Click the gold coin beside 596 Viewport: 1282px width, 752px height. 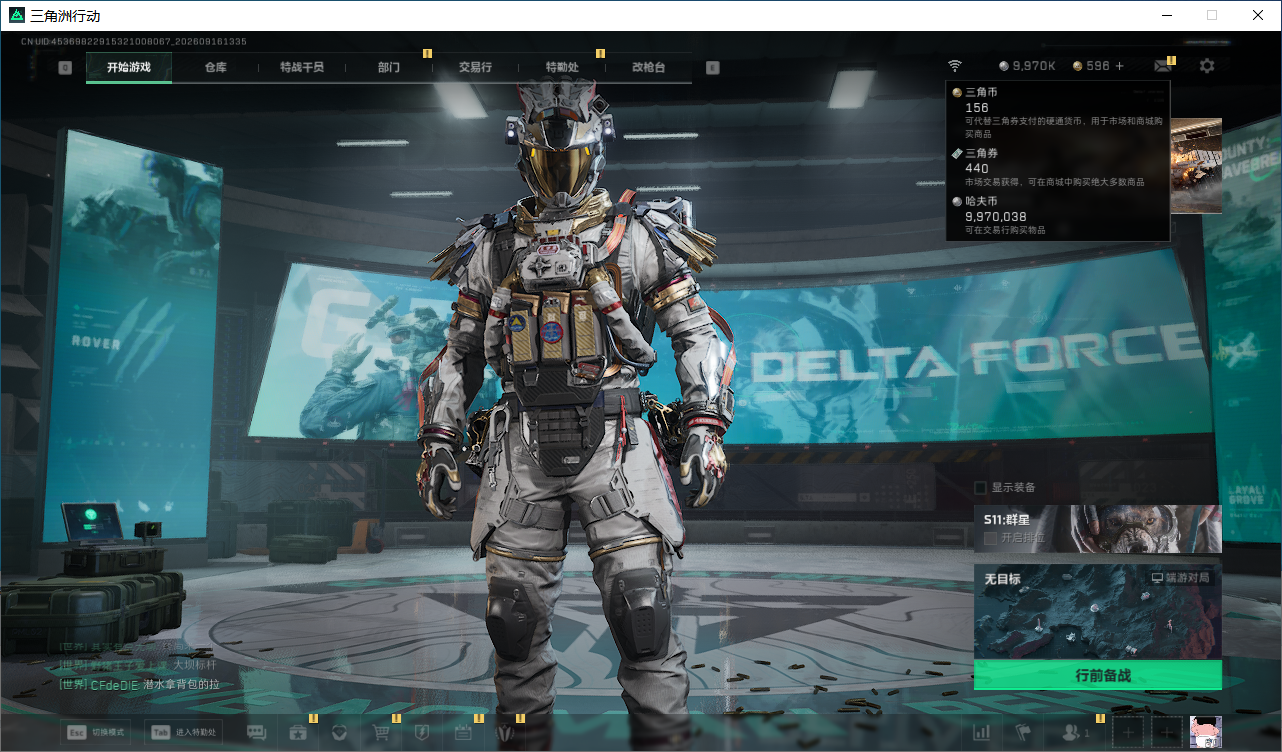[x=1077, y=66]
